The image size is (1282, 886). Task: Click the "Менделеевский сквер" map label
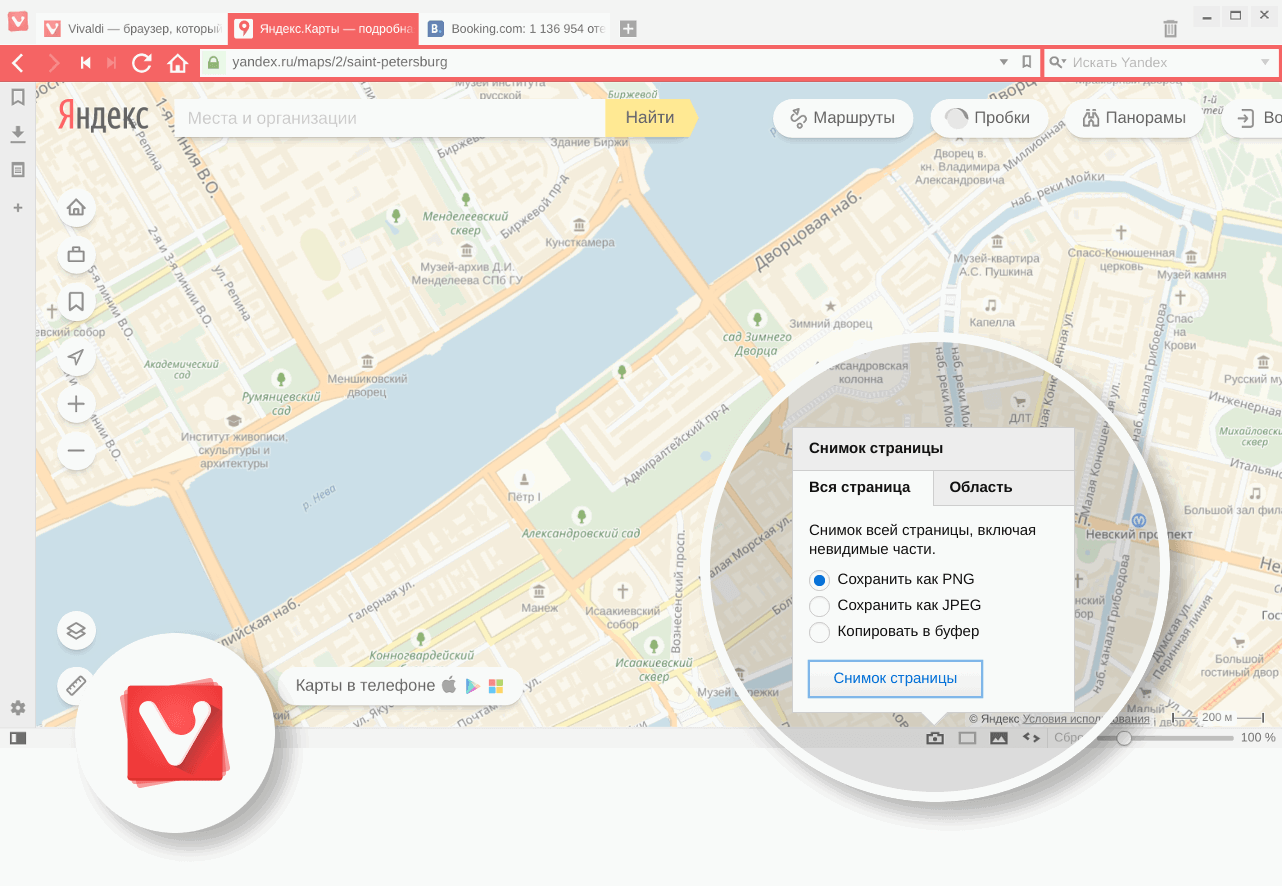(x=466, y=223)
